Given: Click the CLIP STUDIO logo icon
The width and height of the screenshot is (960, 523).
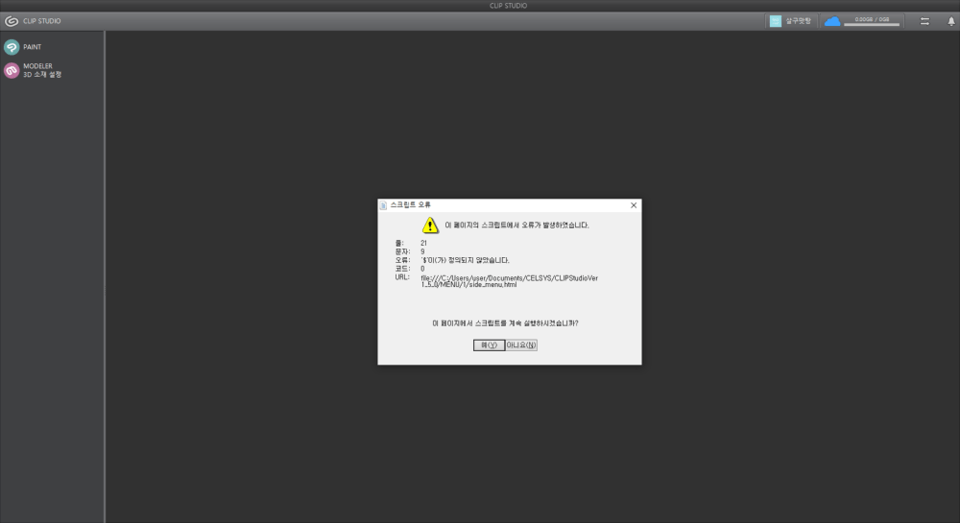Looking at the screenshot, I should tap(11, 21).
